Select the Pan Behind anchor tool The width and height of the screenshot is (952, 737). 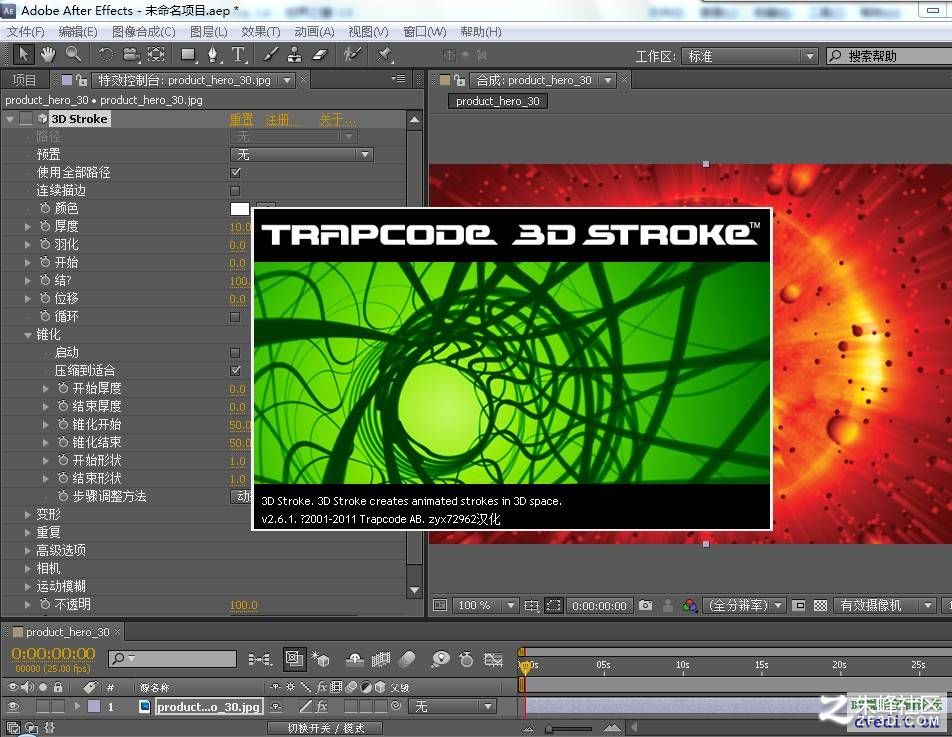click(156, 55)
